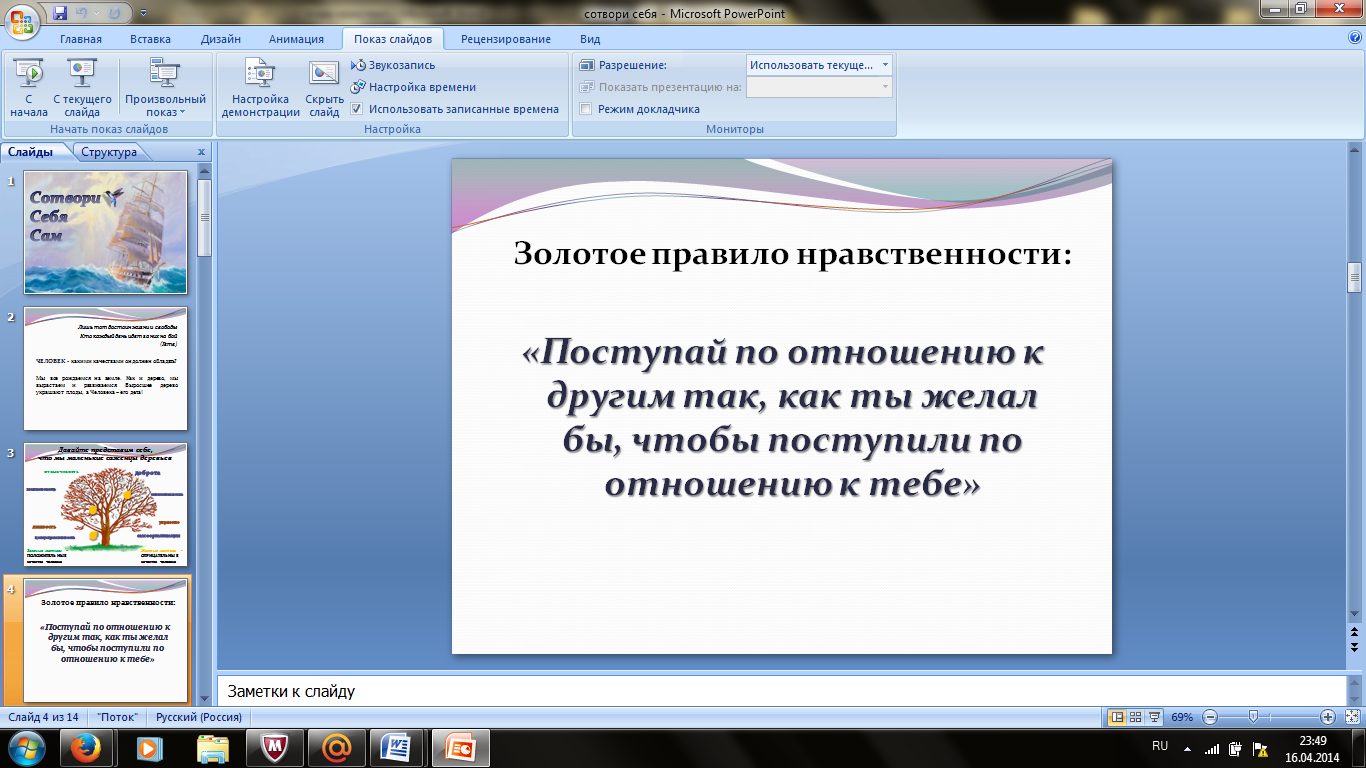Switch to Slide Sorter view icon
The image size is (1366, 768).
click(x=1135, y=717)
